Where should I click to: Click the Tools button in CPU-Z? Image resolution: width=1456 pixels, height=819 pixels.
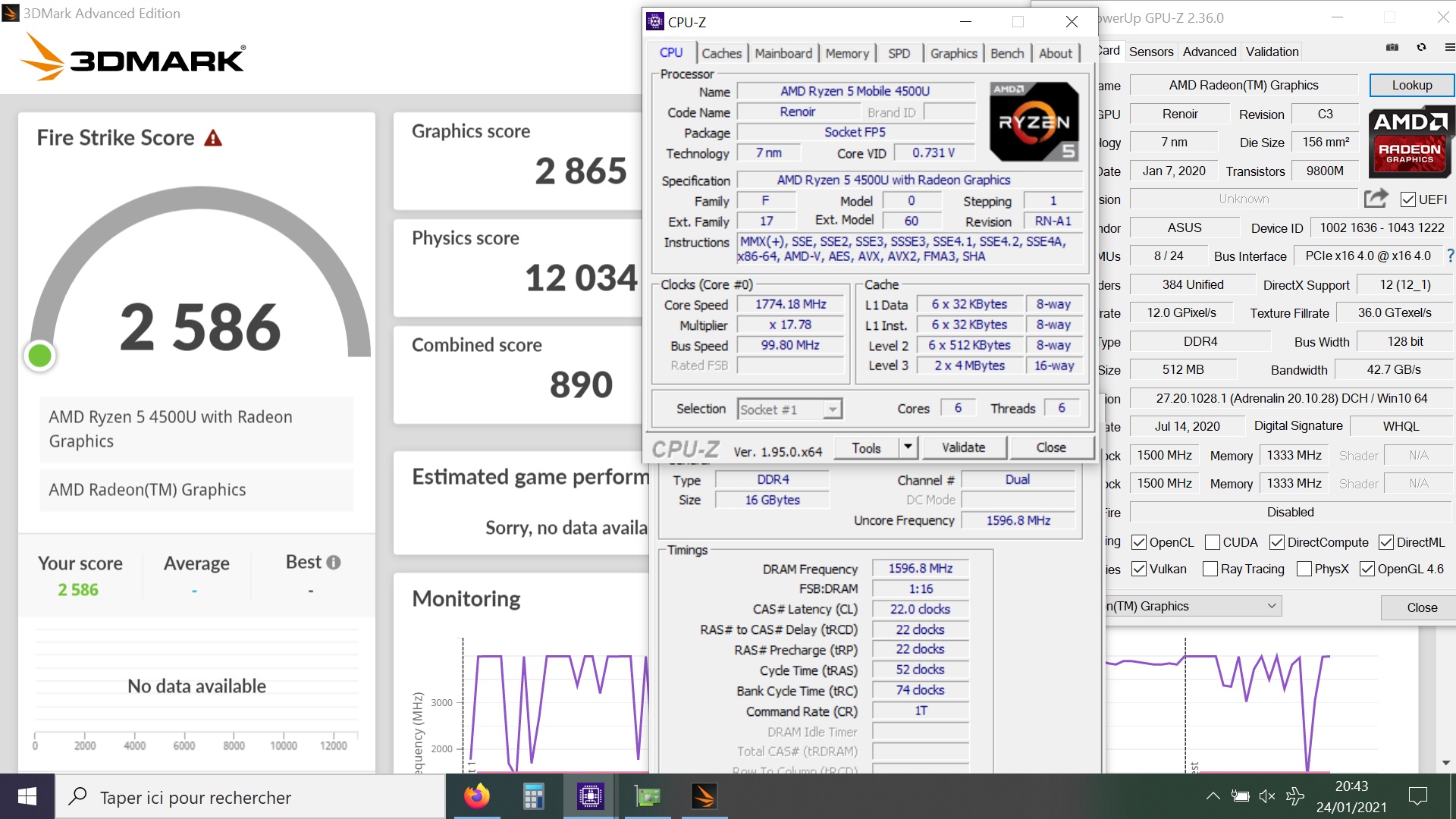[x=866, y=447]
